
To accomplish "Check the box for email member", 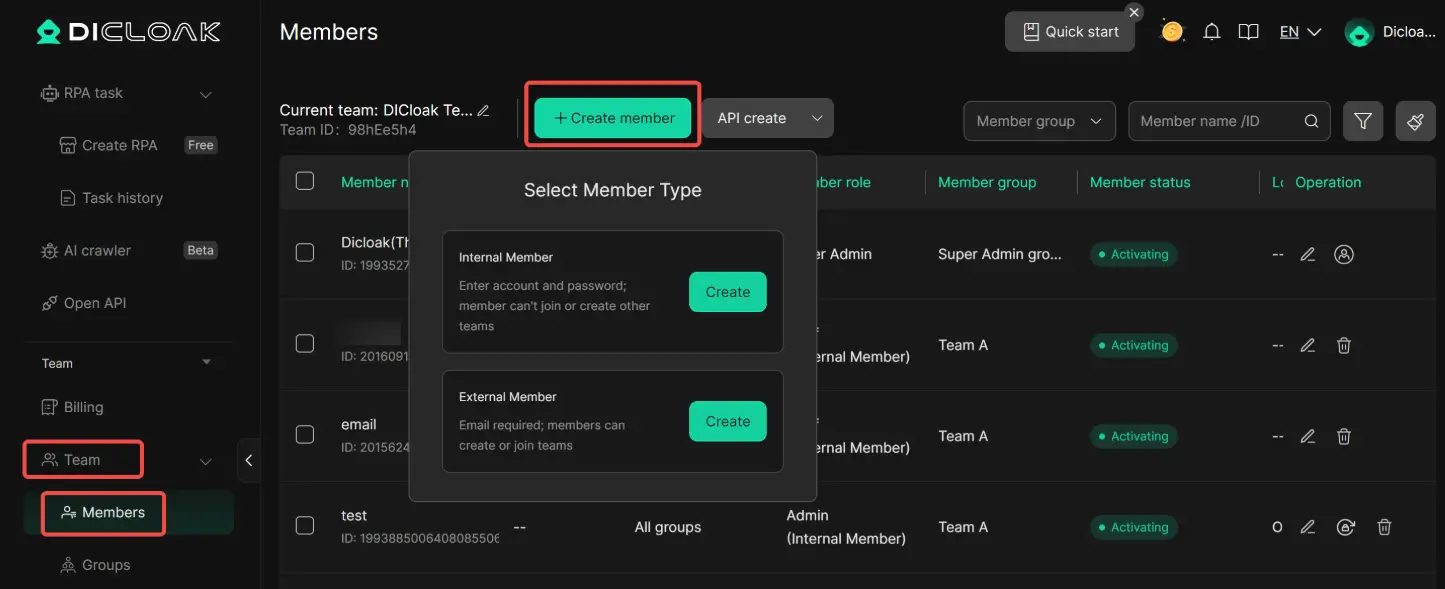I will pos(305,434).
